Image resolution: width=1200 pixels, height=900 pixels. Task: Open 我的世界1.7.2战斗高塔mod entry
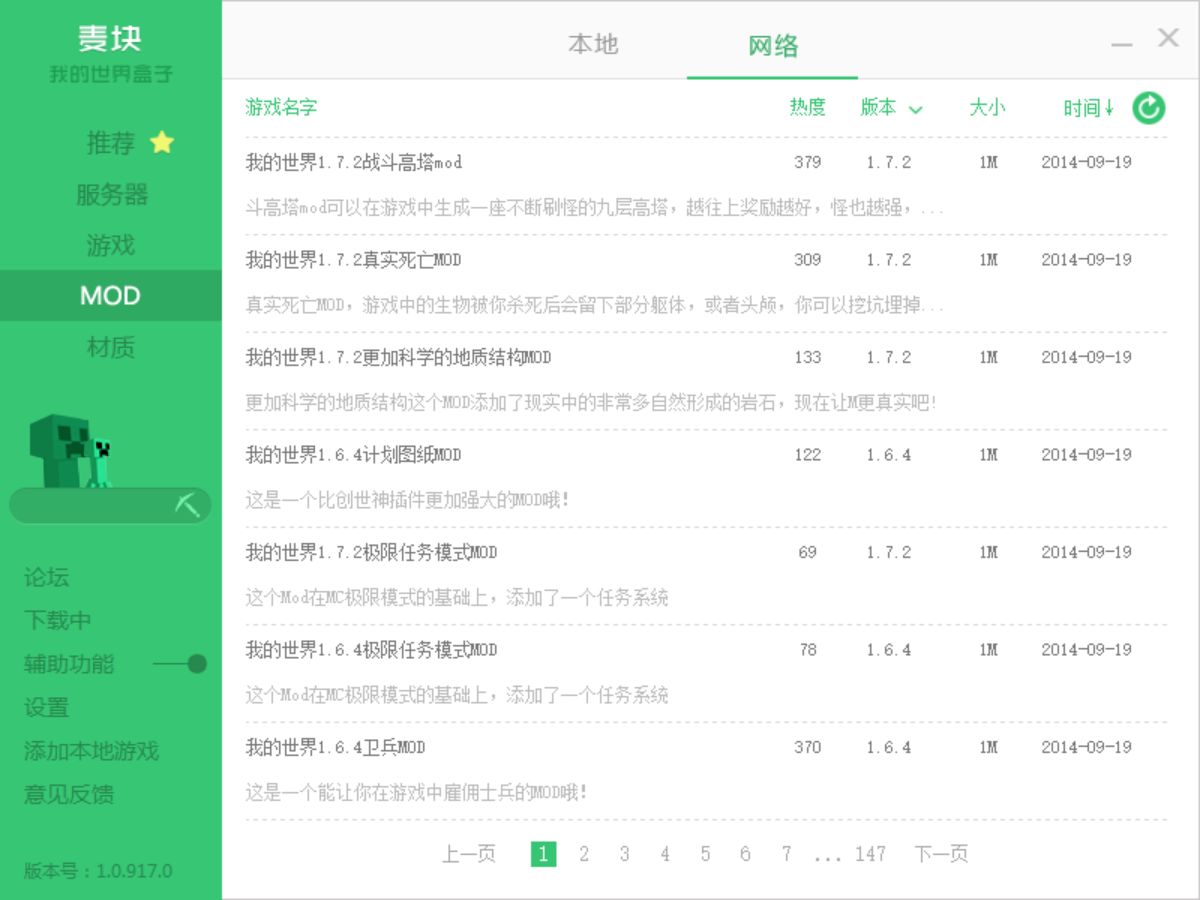355,162
